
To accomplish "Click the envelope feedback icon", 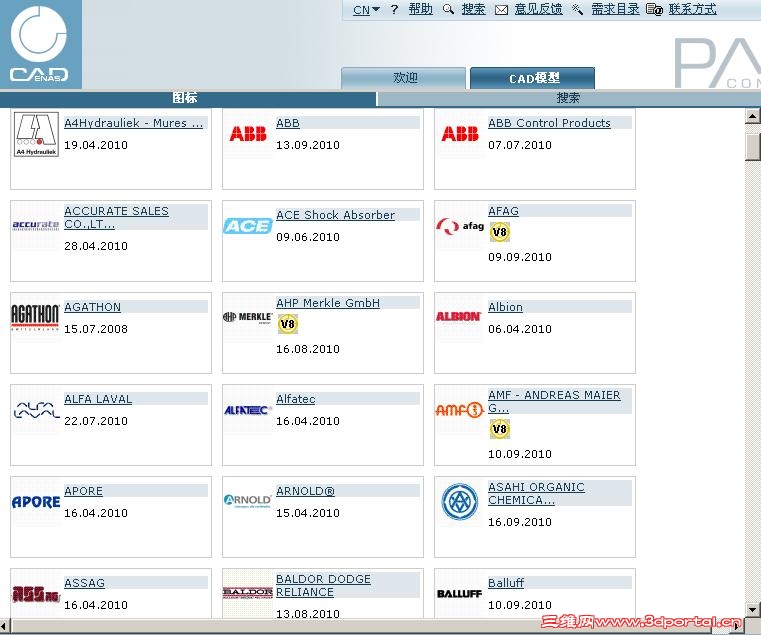I will click(501, 10).
